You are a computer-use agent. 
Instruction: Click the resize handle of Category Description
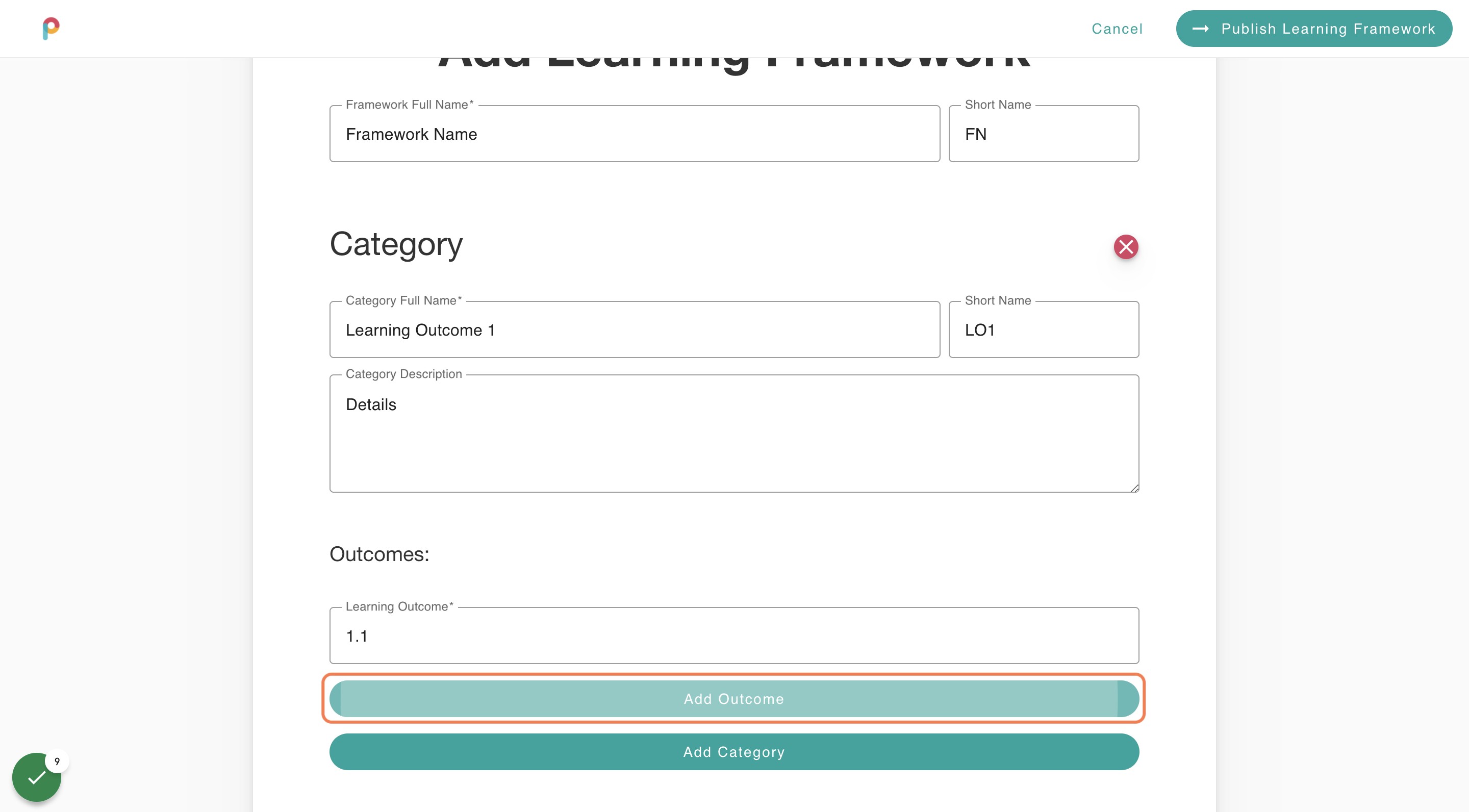1135,488
